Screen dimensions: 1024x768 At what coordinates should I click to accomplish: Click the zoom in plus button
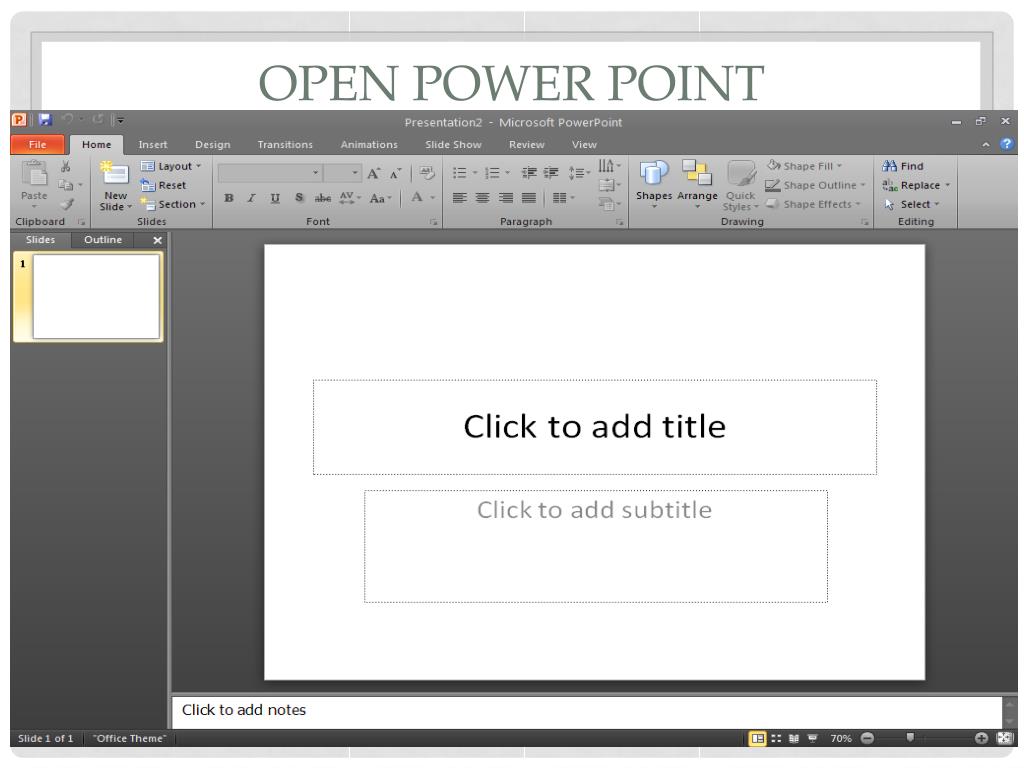pos(981,739)
